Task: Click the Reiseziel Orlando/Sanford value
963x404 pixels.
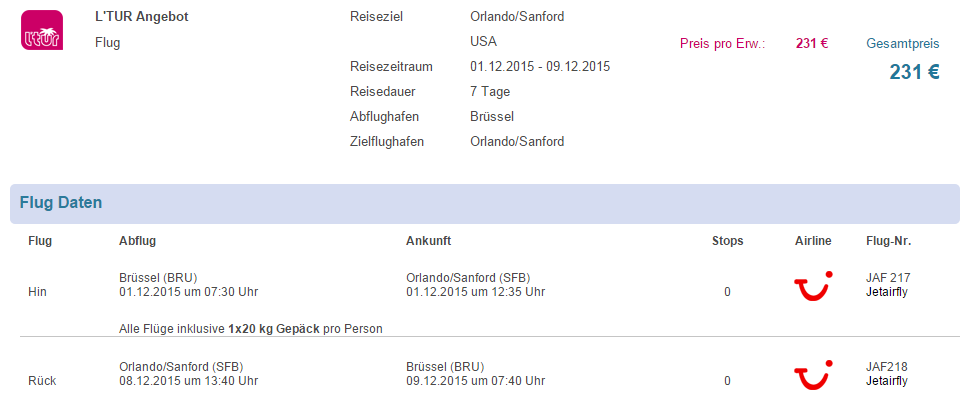Action: point(517,17)
